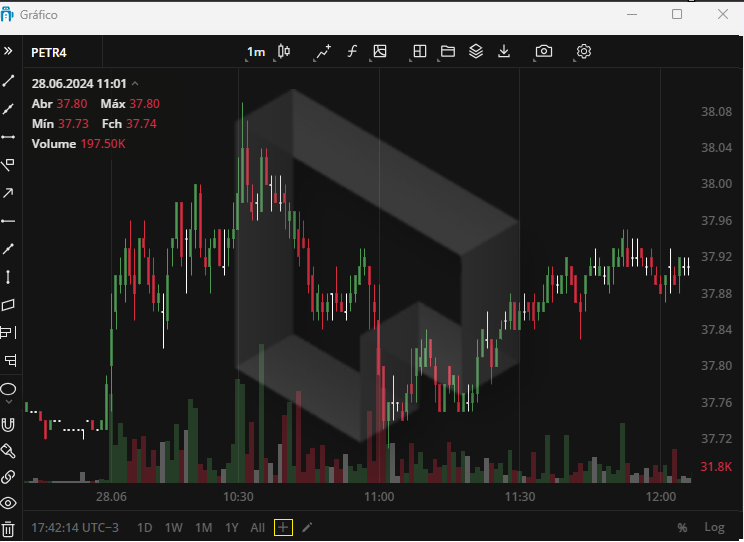The height and width of the screenshot is (542, 744).
Task: Minimize the Gráfico window
Action: [632, 14]
